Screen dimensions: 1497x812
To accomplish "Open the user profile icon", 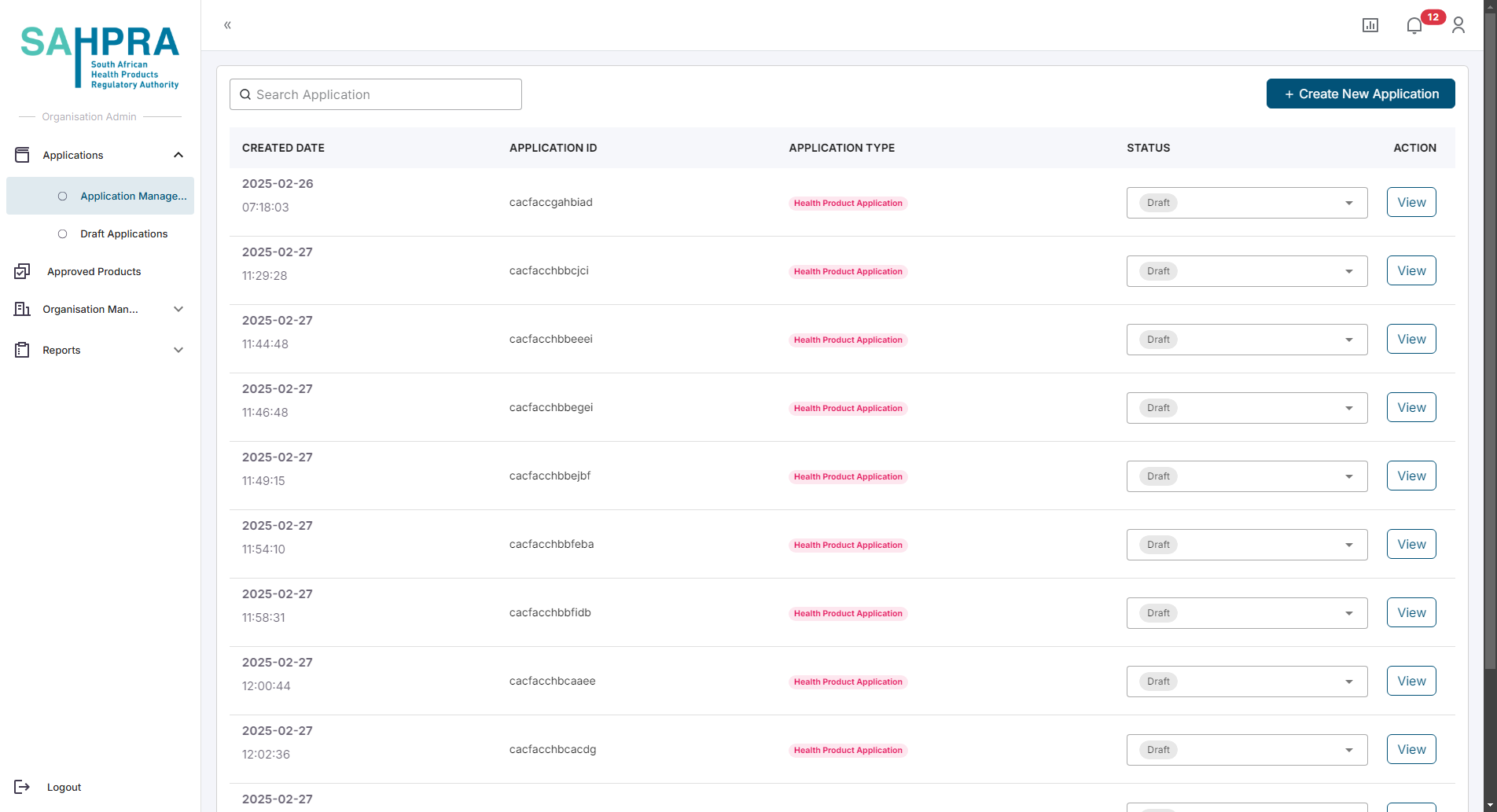I will tap(1458, 25).
